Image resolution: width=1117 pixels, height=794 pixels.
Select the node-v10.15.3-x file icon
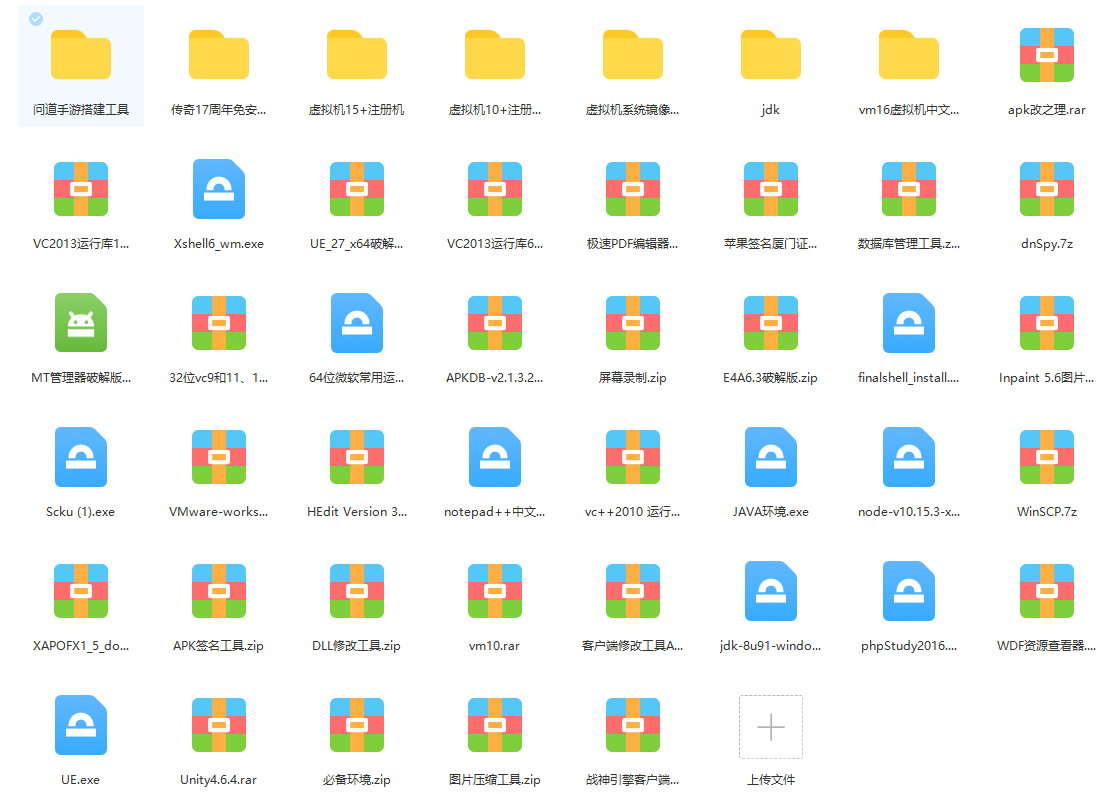tap(909, 457)
